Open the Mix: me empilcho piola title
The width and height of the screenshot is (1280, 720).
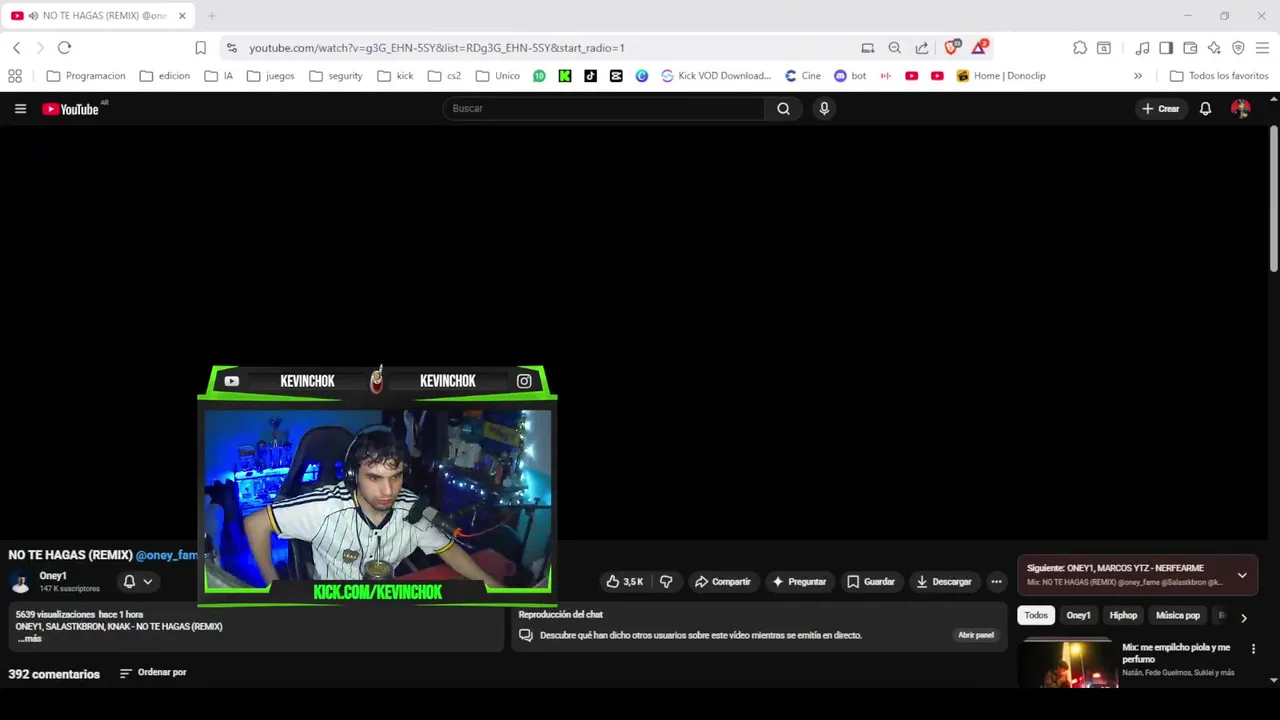pos(1176,653)
